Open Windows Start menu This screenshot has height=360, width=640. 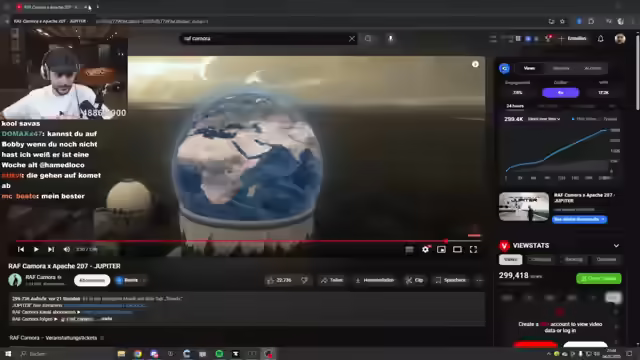click(x=8, y=354)
